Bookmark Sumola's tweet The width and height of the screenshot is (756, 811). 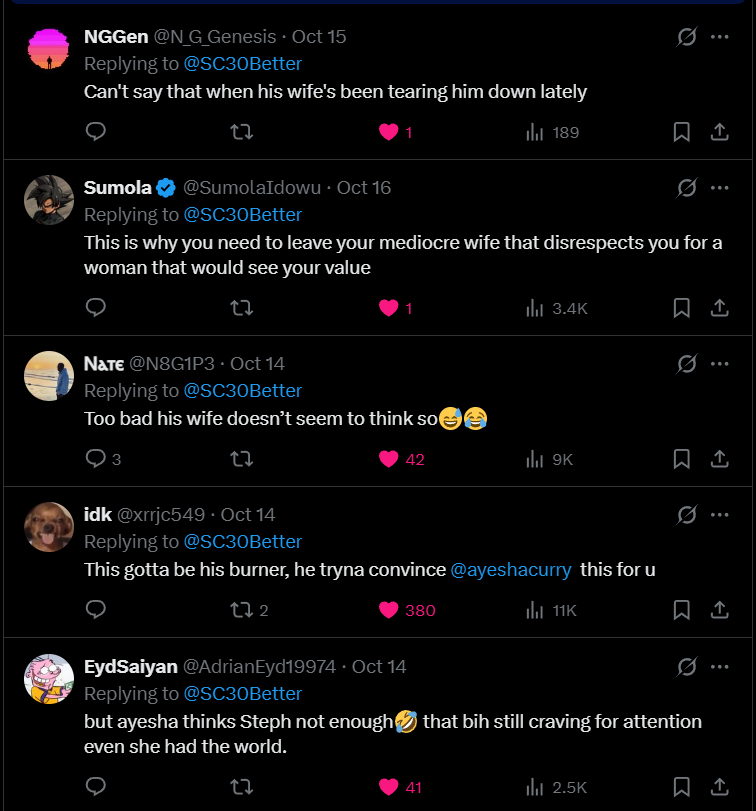pos(681,308)
